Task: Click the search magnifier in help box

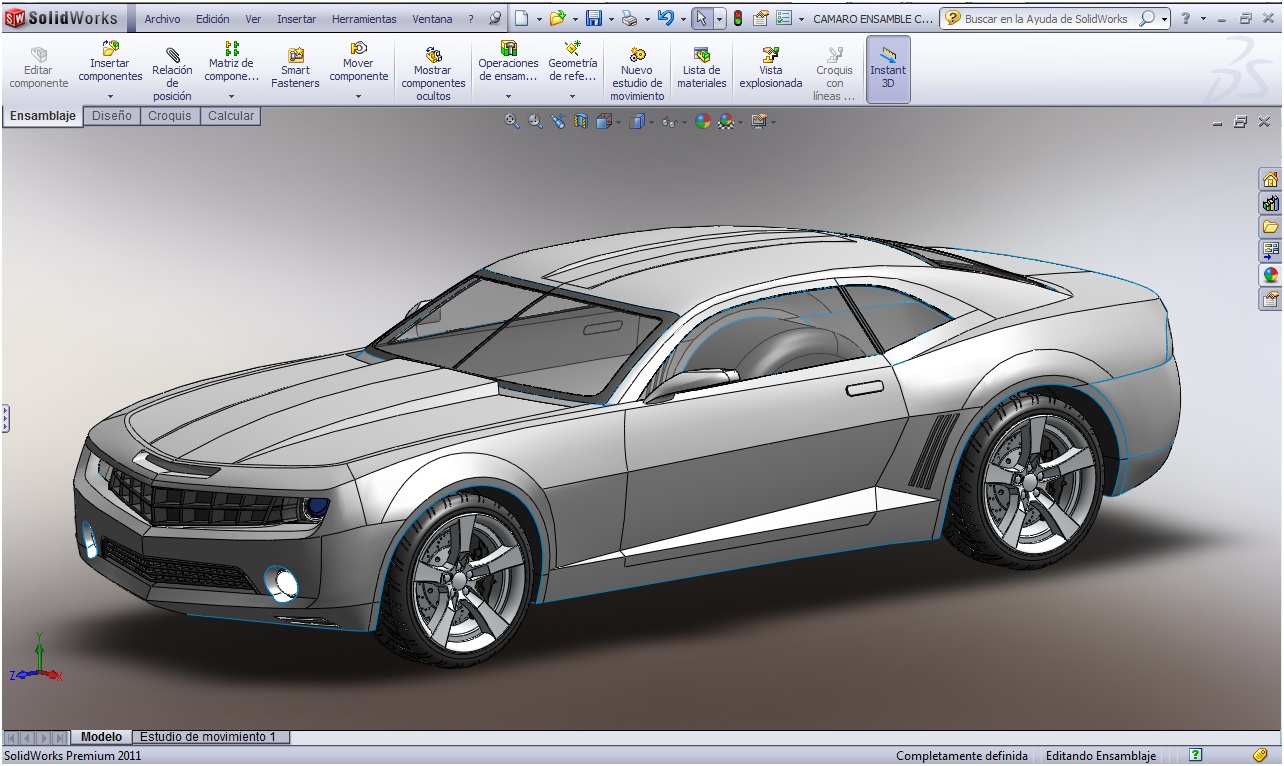Action: [1148, 18]
